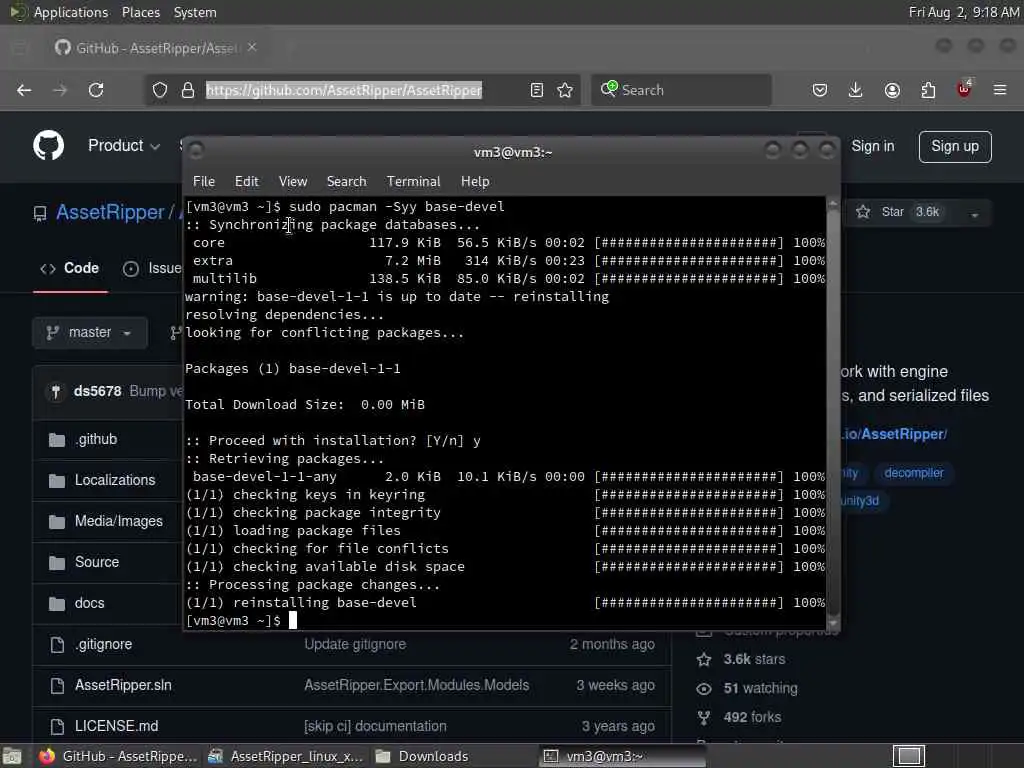The image size is (1024, 768).
Task: Open the master branch dropdown
Action: coord(89,333)
